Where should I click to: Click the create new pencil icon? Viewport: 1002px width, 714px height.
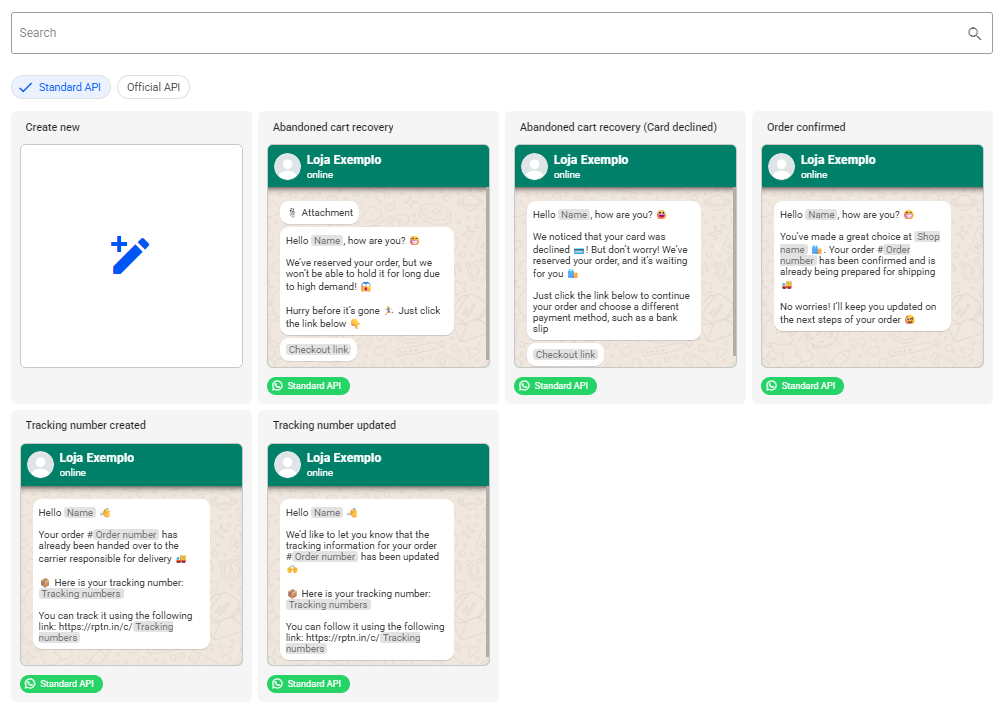(x=131, y=256)
